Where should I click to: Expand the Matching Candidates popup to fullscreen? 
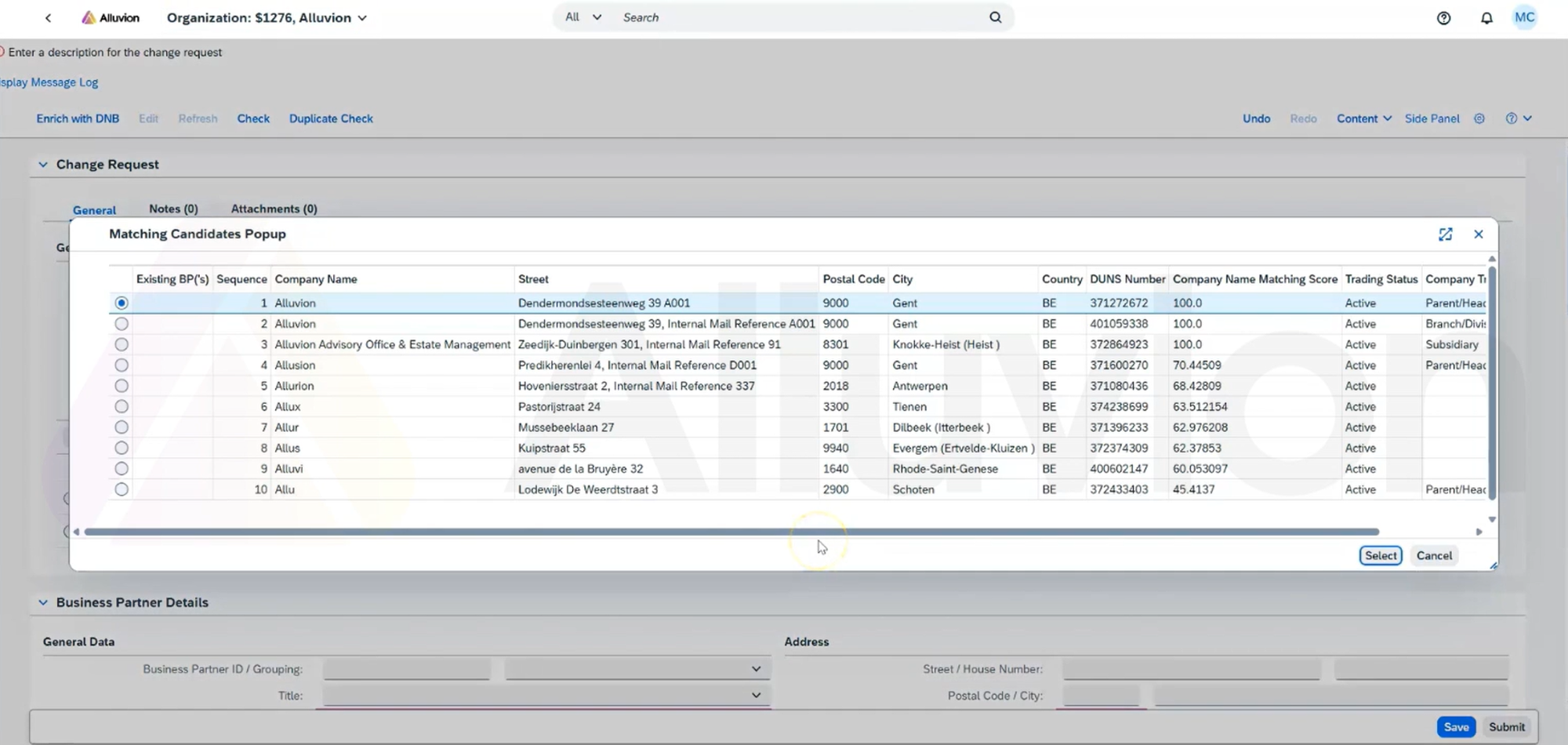pos(1445,234)
